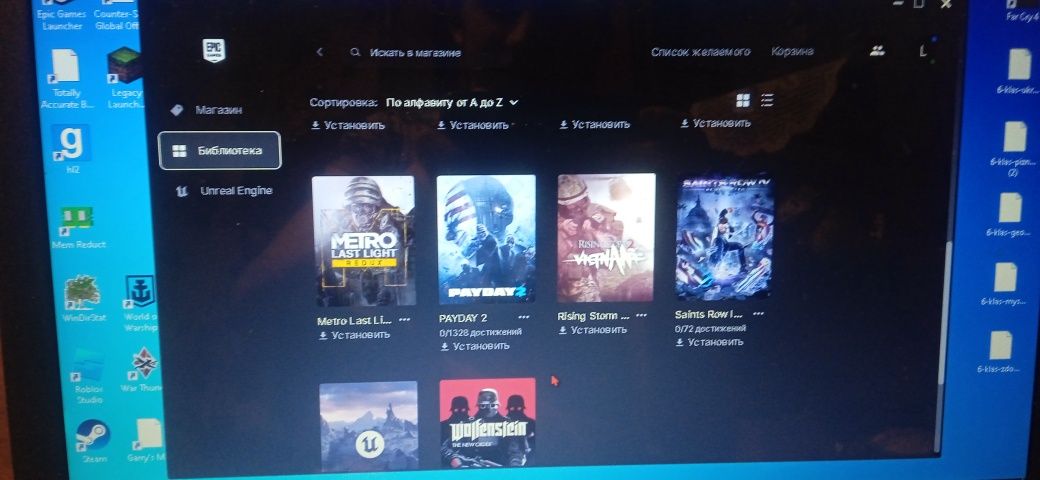Open Список желаемого wishlist
Image resolution: width=1040 pixels, height=480 pixels.
(x=700, y=52)
